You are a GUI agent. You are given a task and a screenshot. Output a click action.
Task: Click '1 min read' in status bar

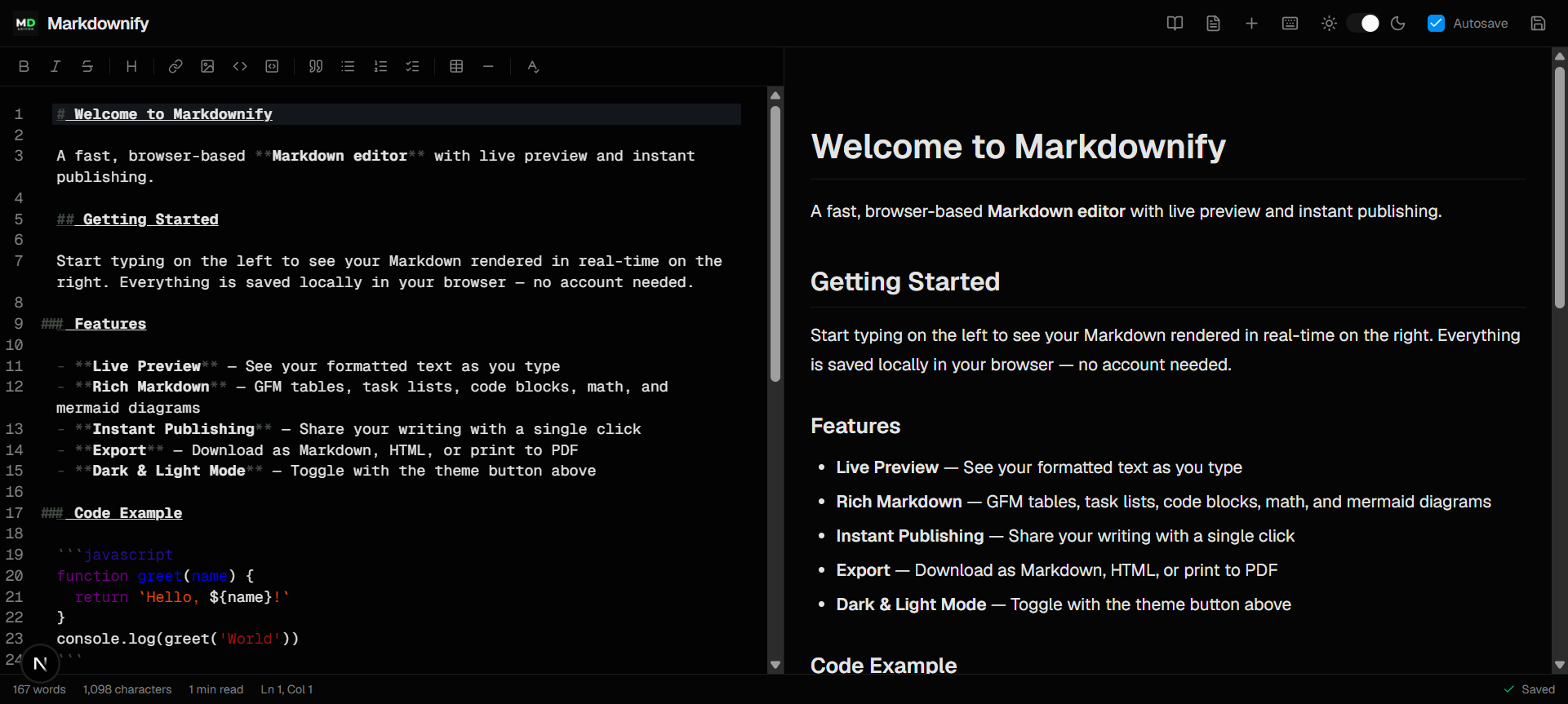click(216, 689)
